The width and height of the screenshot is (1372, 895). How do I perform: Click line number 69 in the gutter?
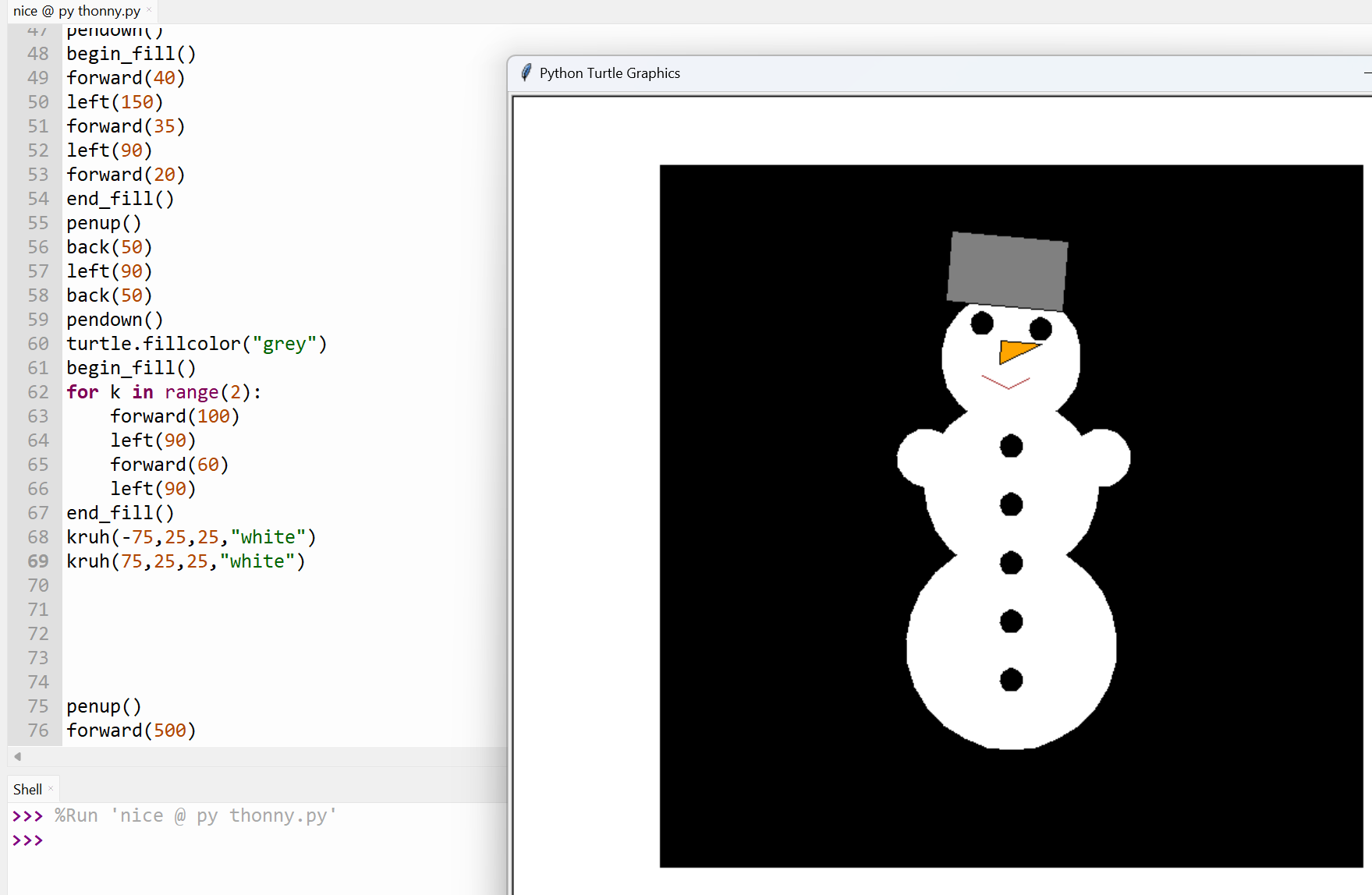tap(37, 561)
